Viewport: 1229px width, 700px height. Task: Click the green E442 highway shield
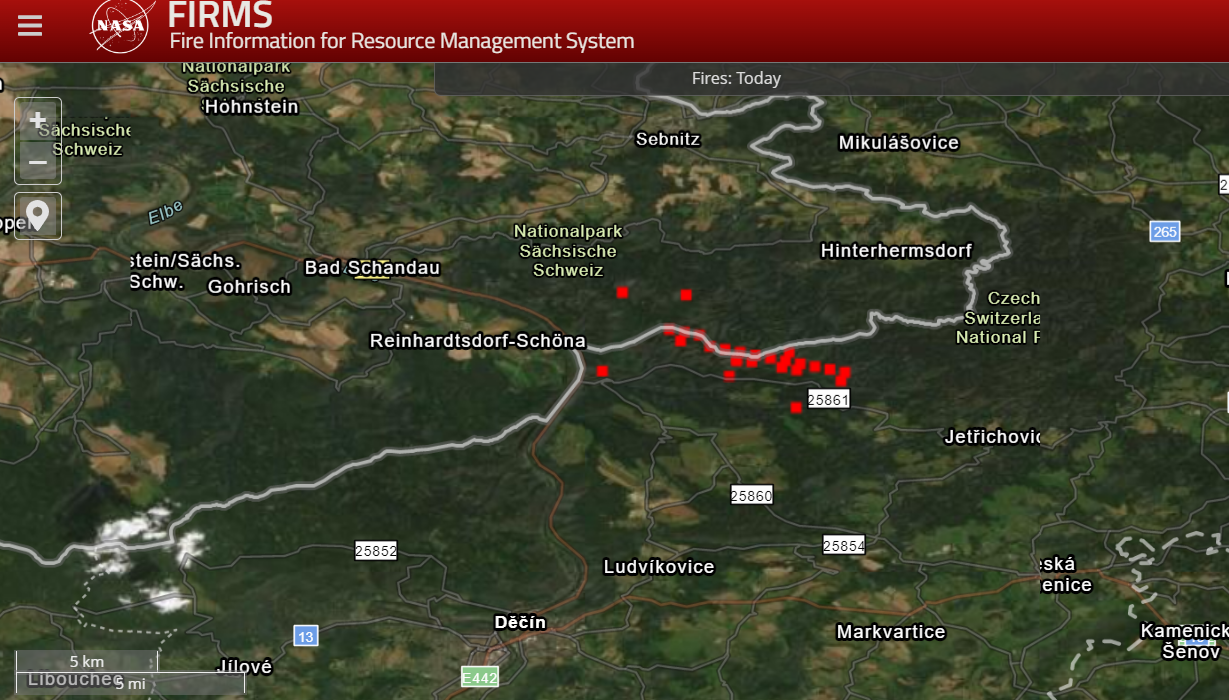click(479, 678)
